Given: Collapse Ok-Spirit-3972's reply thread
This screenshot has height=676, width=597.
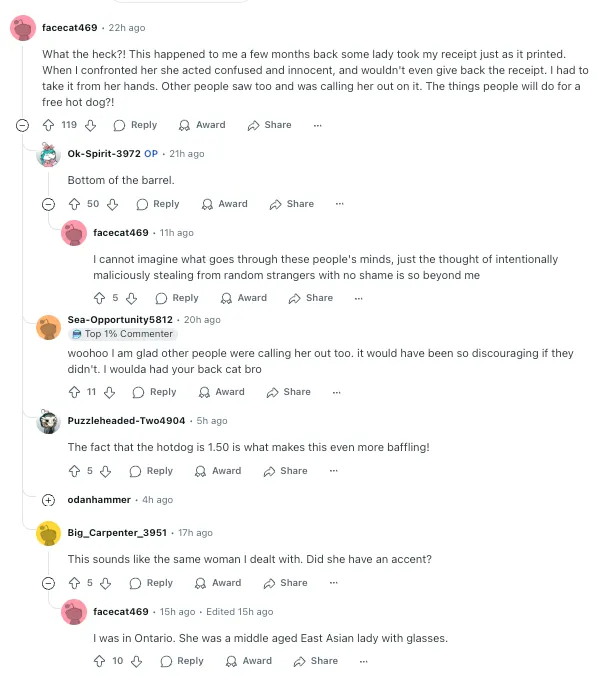Looking at the screenshot, I should pos(48,204).
